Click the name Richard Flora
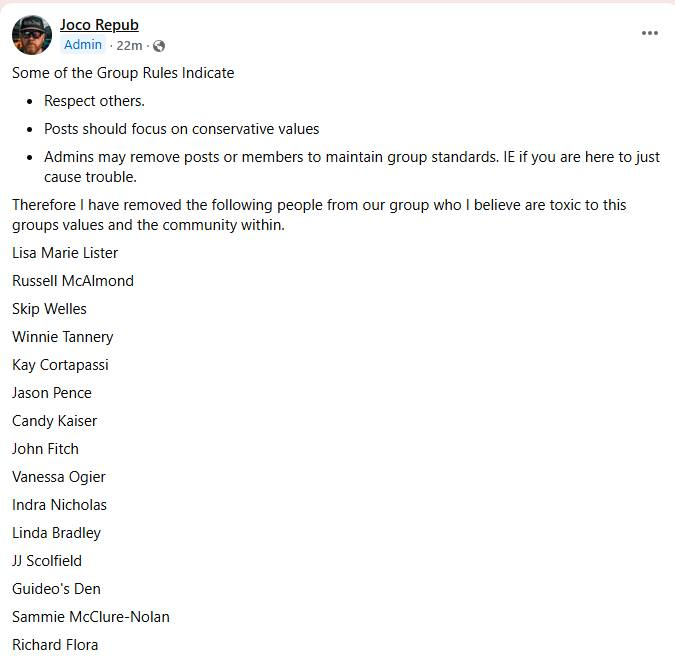Screen dimensions: 675x664 click(55, 645)
